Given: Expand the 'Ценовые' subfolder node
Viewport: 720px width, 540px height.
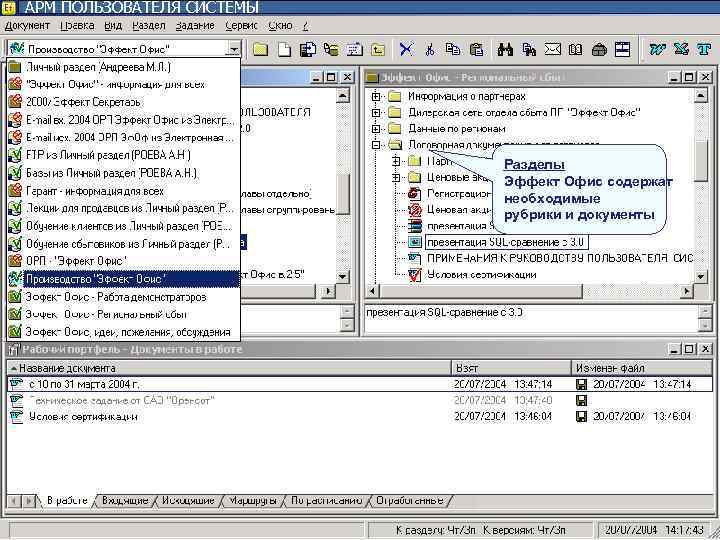Looking at the screenshot, I should pyautogui.click(x=396, y=177).
